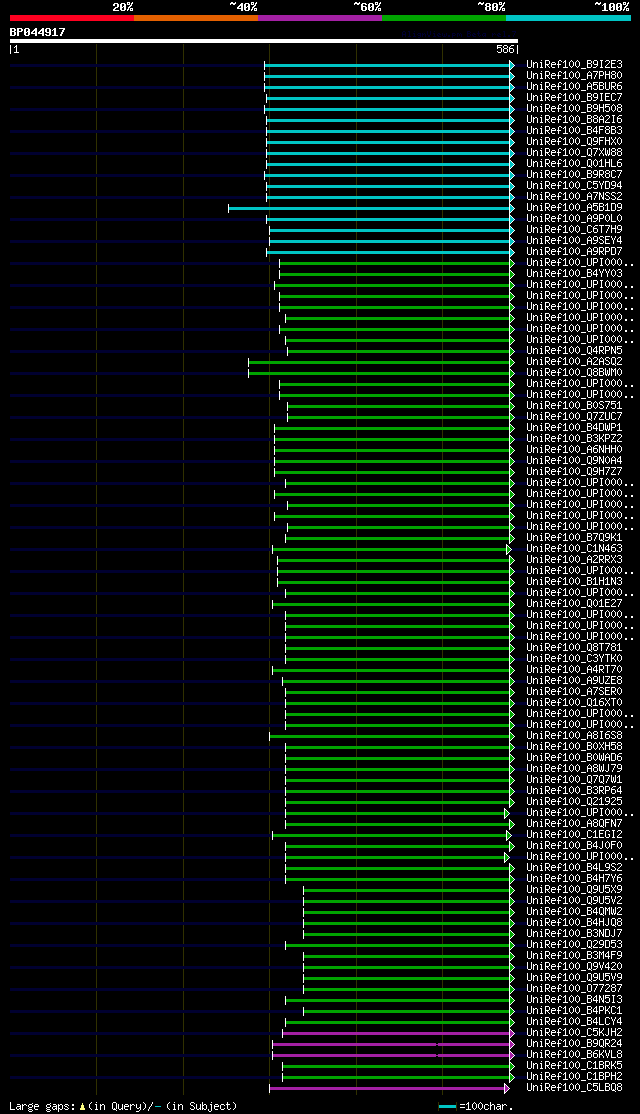Image resolution: width=640 pixels, height=1114 pixels.
Task: Select the UniRef100_B7Q9K1 label
Action: point(574,538)
